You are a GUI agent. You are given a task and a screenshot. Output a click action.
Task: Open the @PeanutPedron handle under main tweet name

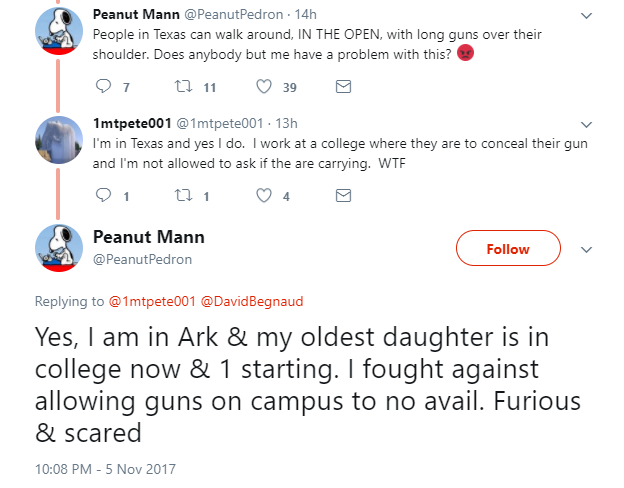click(x=142, y=259)
